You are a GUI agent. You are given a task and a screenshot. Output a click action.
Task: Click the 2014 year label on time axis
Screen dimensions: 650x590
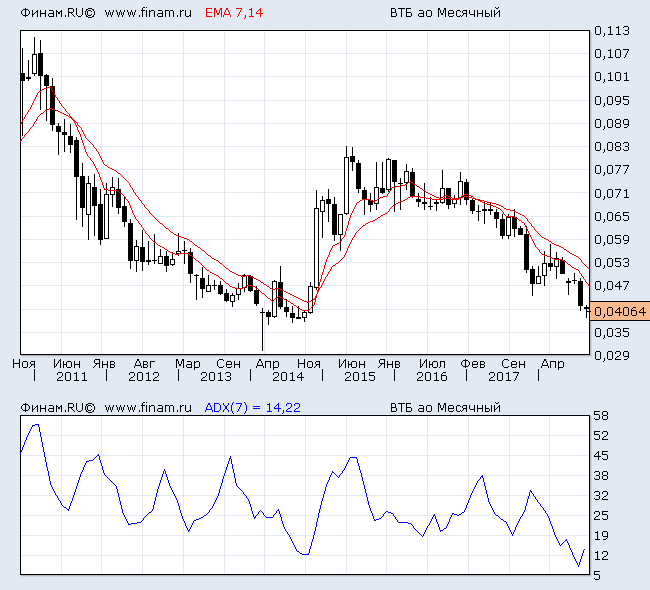click(288, 376)
